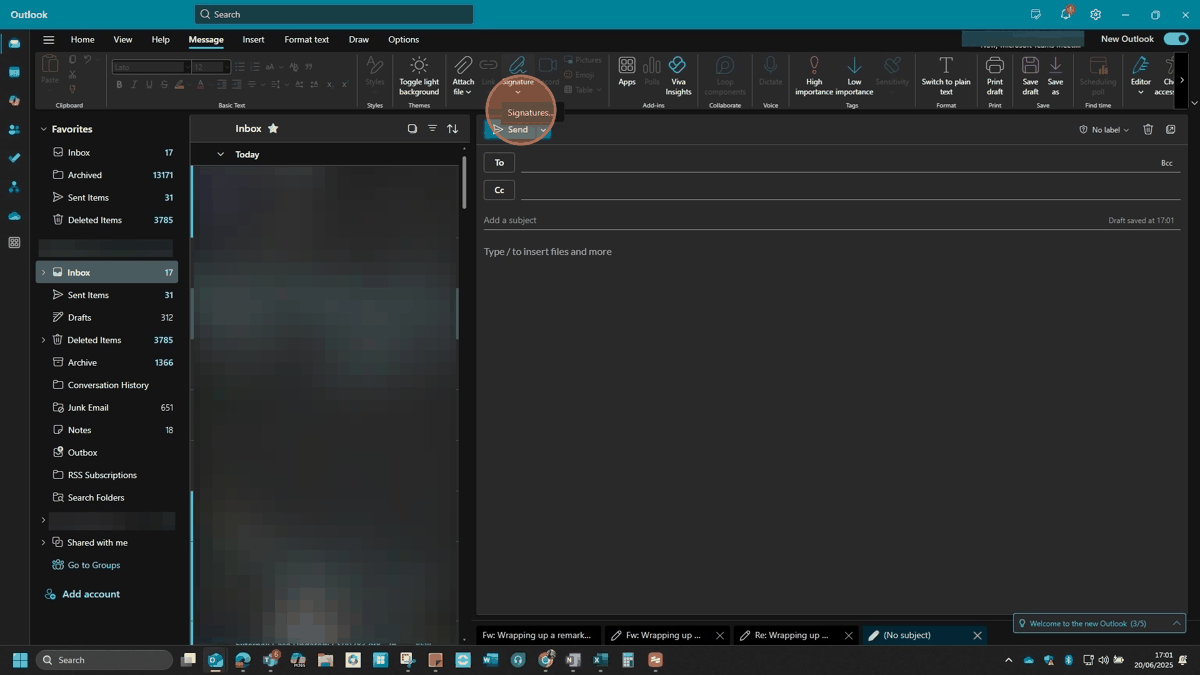Click the Send button
This screenshot has width=1200, height=675.
511,130
